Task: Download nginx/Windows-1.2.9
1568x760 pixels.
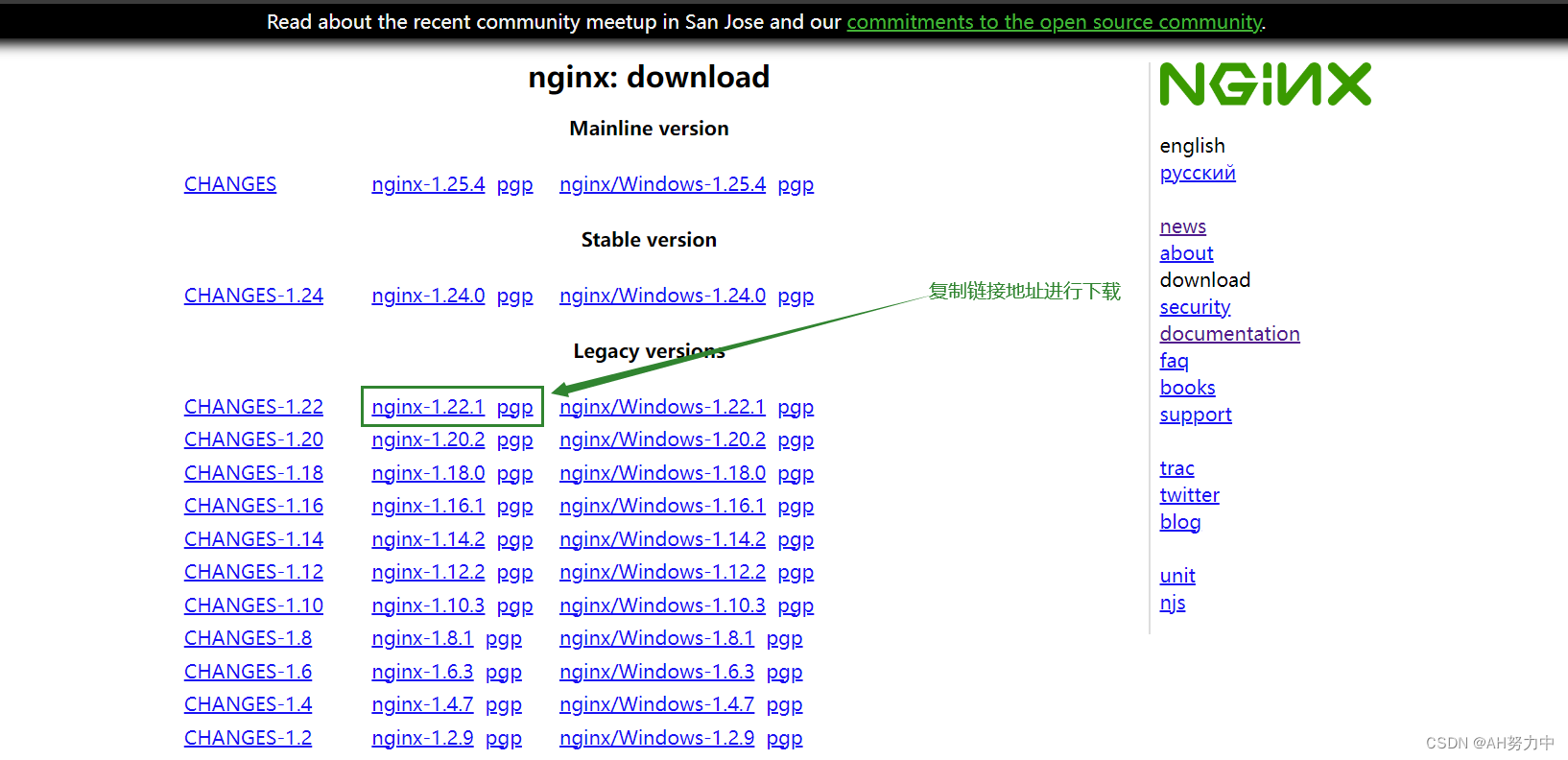Action: 656,738
